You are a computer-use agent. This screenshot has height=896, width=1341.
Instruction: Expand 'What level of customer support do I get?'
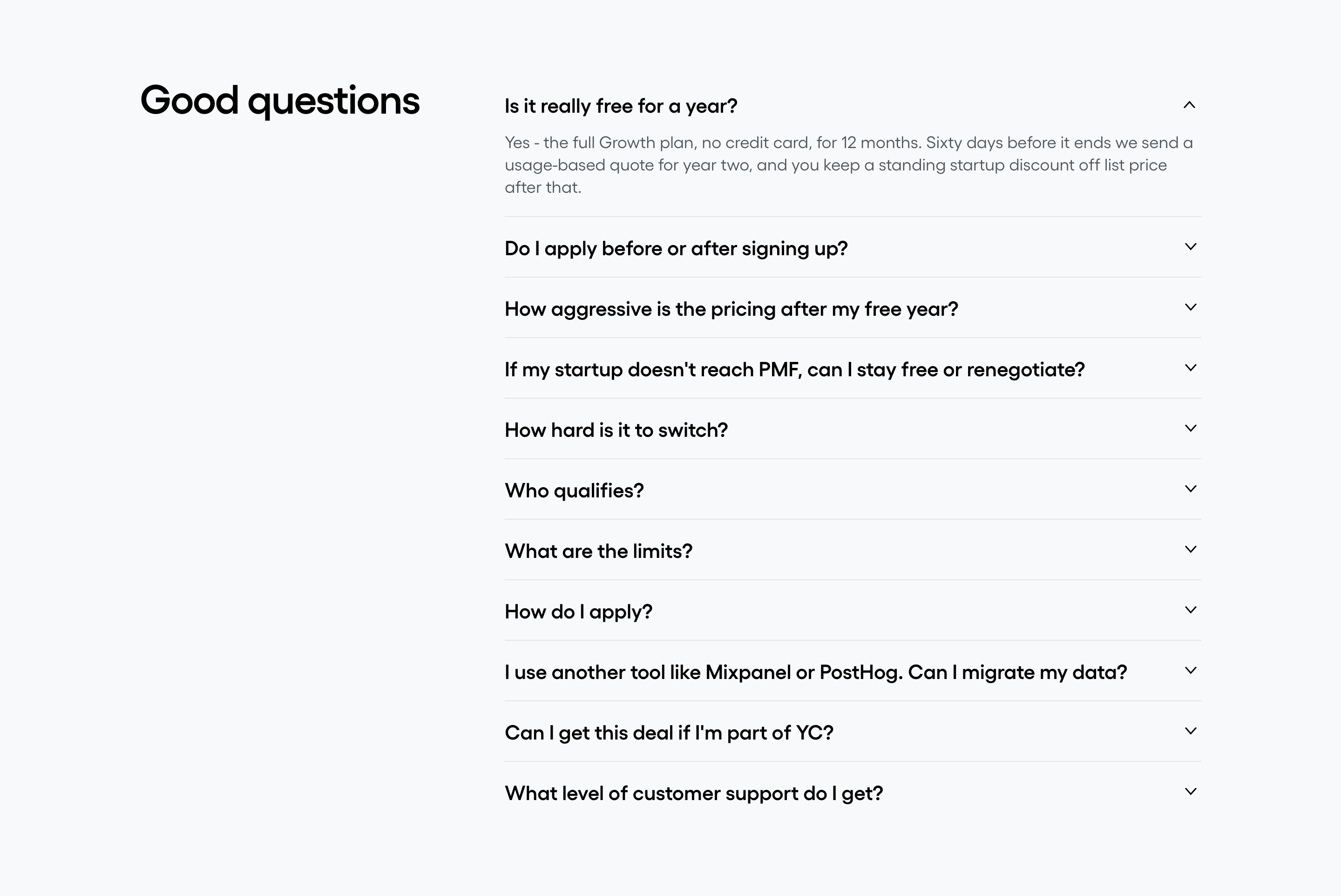(694, 794)
